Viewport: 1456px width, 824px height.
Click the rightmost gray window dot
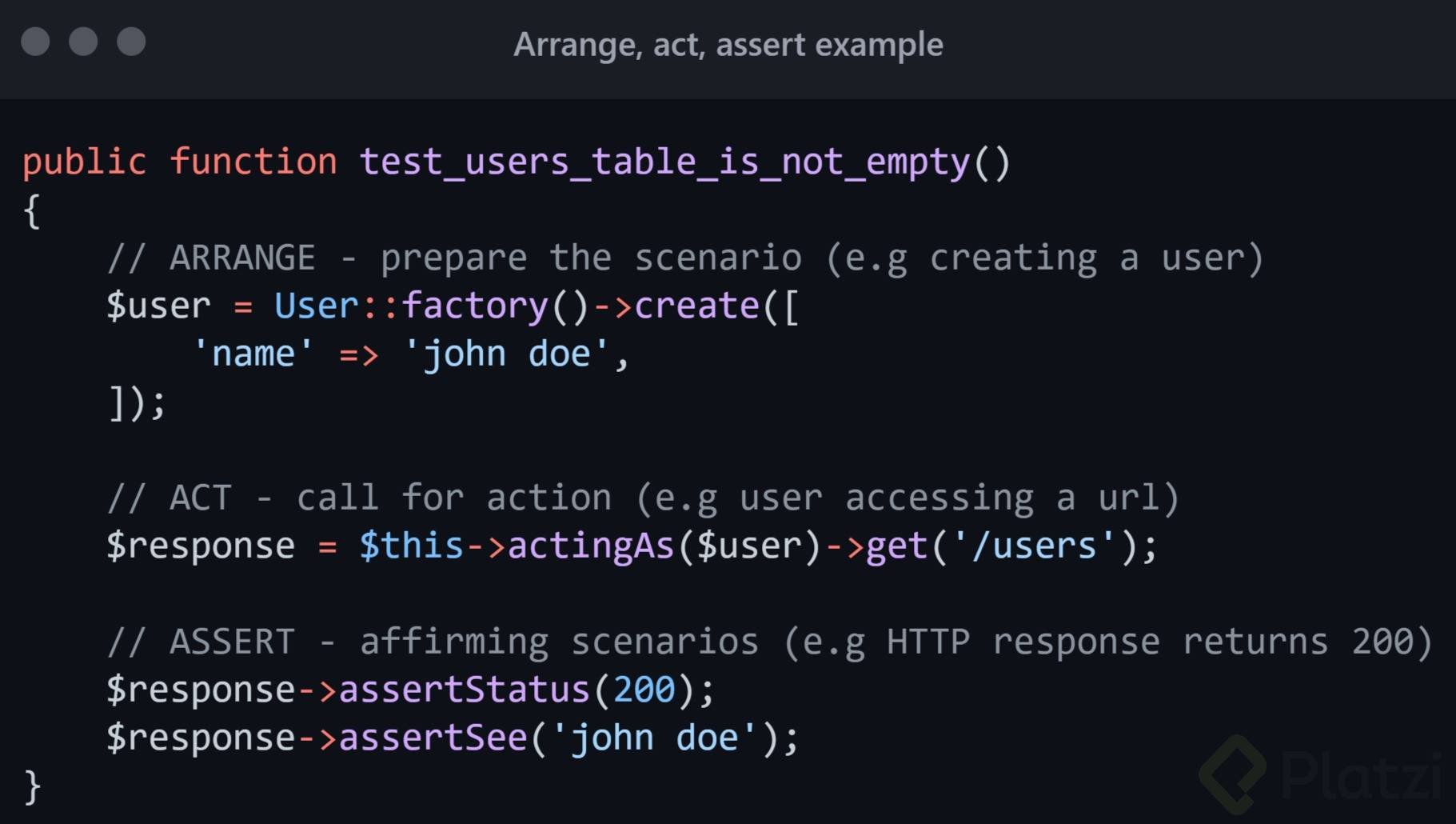click(x=131, y=42)
